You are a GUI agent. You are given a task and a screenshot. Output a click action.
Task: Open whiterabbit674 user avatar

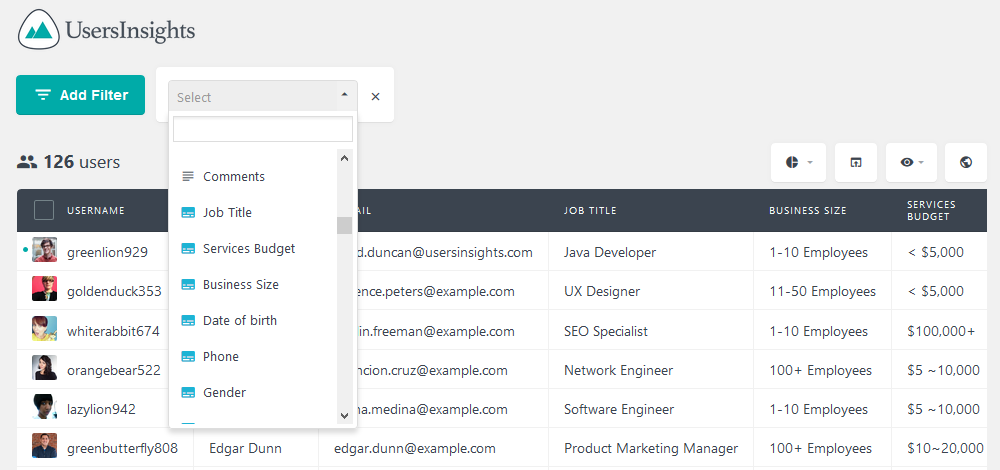[x=45, y=328]
